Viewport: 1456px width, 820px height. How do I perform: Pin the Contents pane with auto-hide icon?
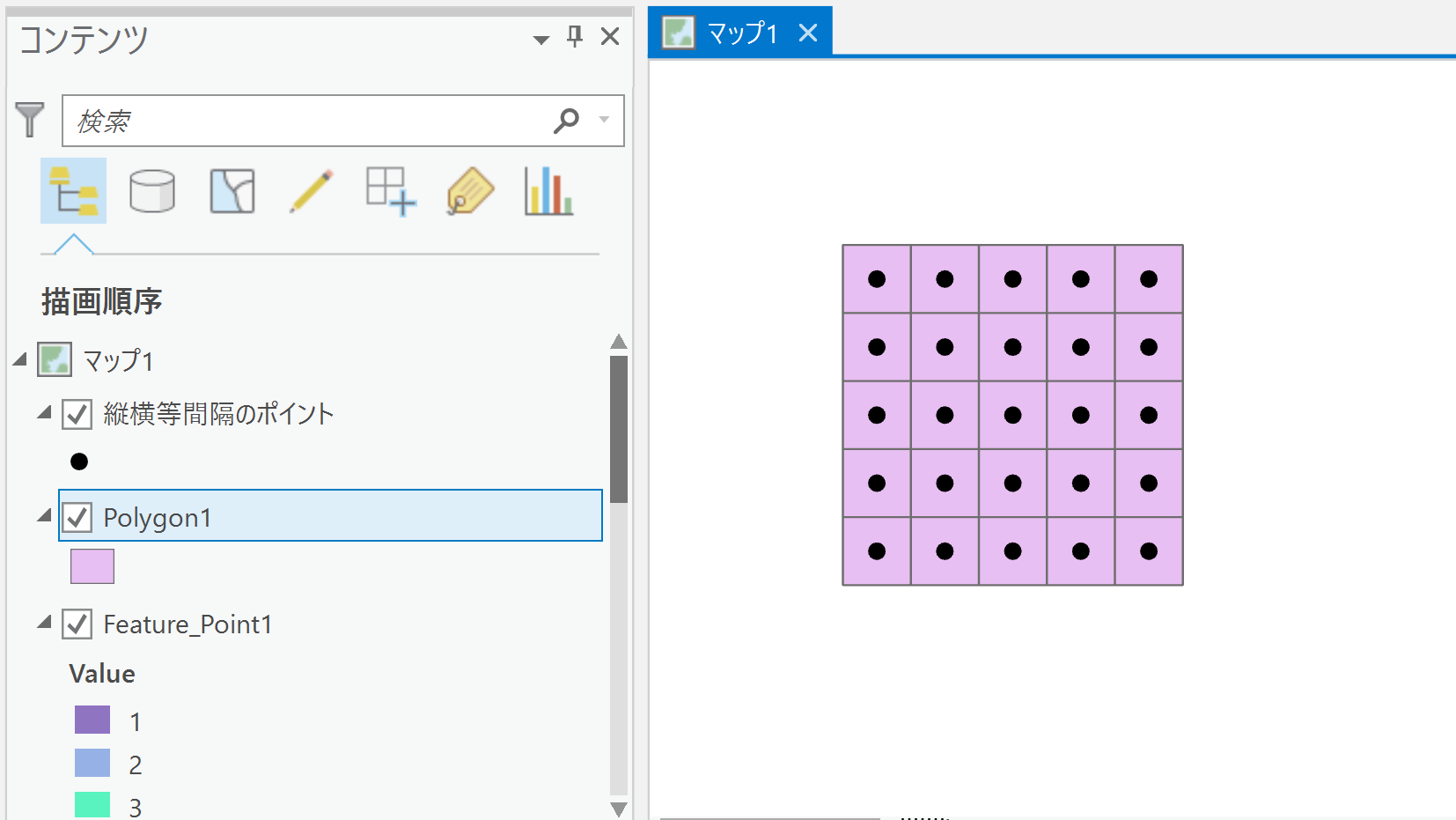pos(575,36)
